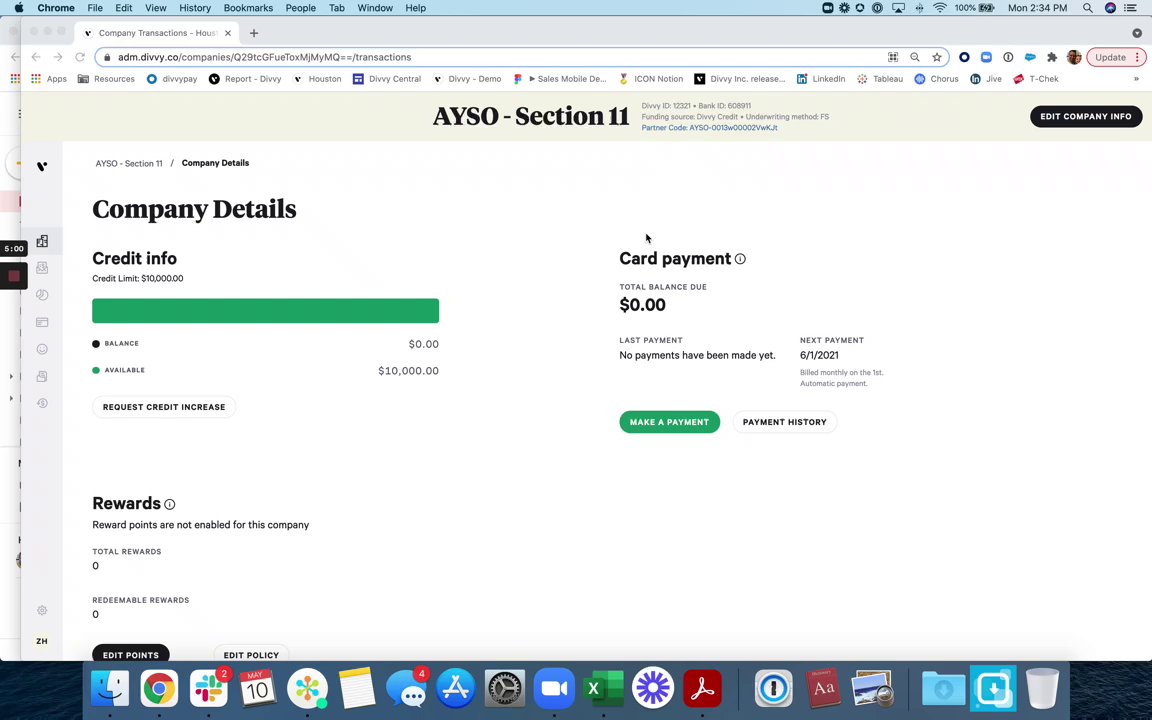The width and height of the screenshot is (1152, 720).
Task: Click the Rewards info icon
Action: point(169,504)
